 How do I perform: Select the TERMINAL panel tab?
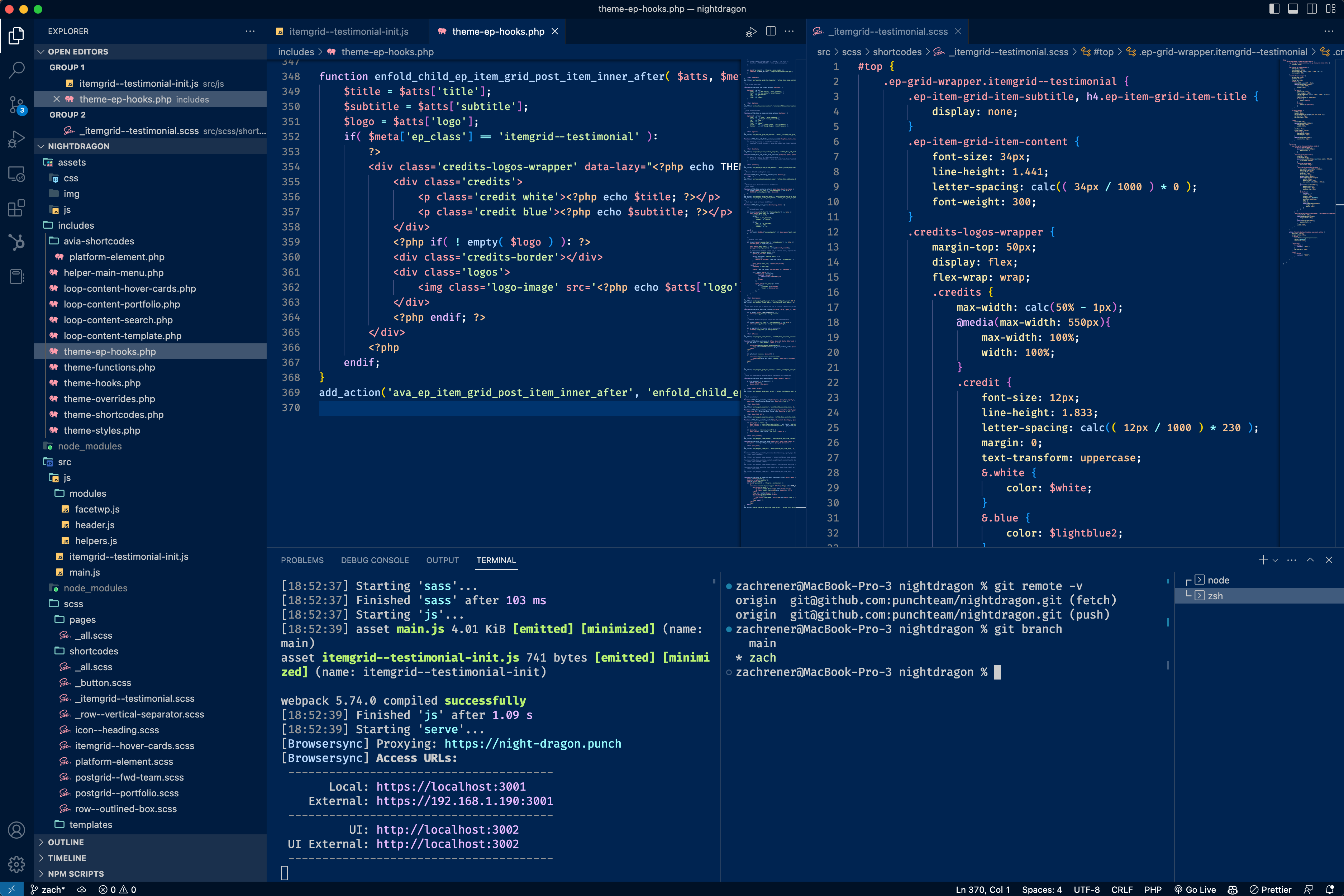[x=496, y=560]
